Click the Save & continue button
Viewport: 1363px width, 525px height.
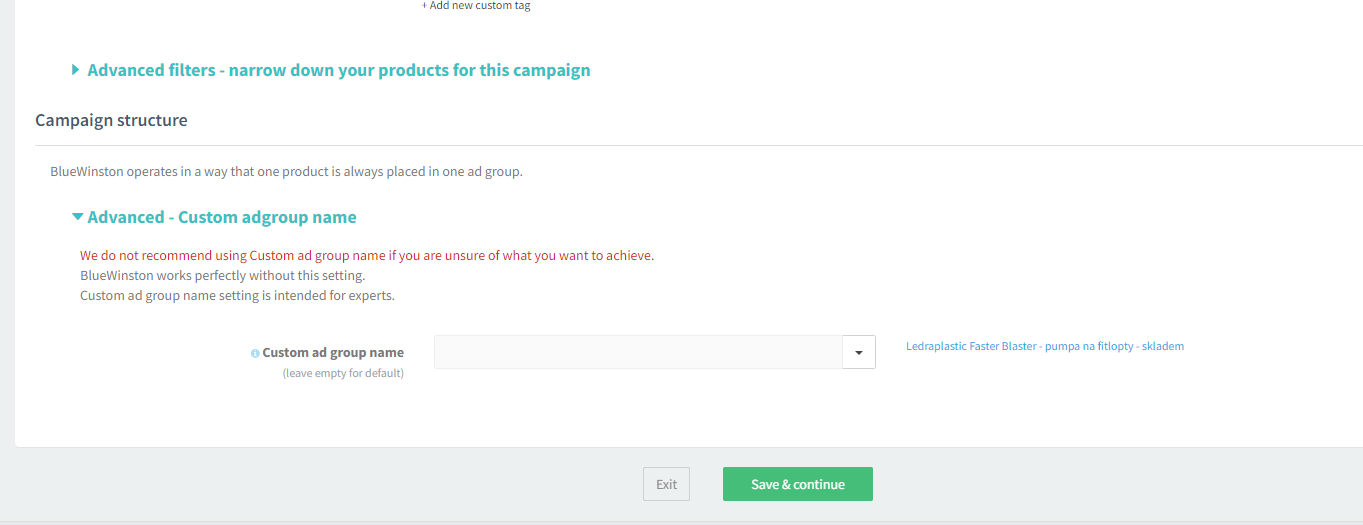tap(798, 484)
